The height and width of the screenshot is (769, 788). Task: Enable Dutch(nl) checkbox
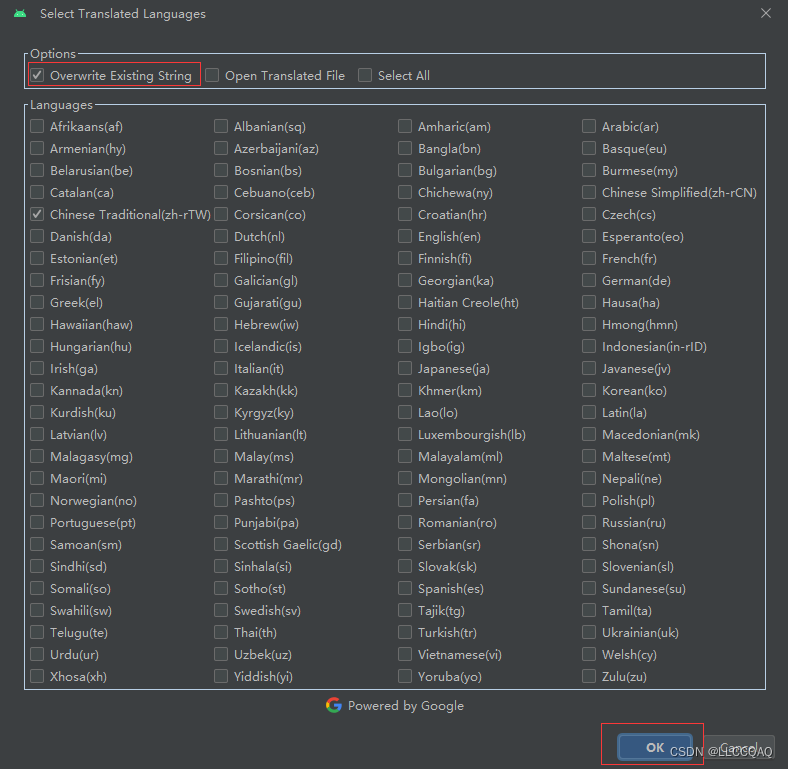pos(221,236)
